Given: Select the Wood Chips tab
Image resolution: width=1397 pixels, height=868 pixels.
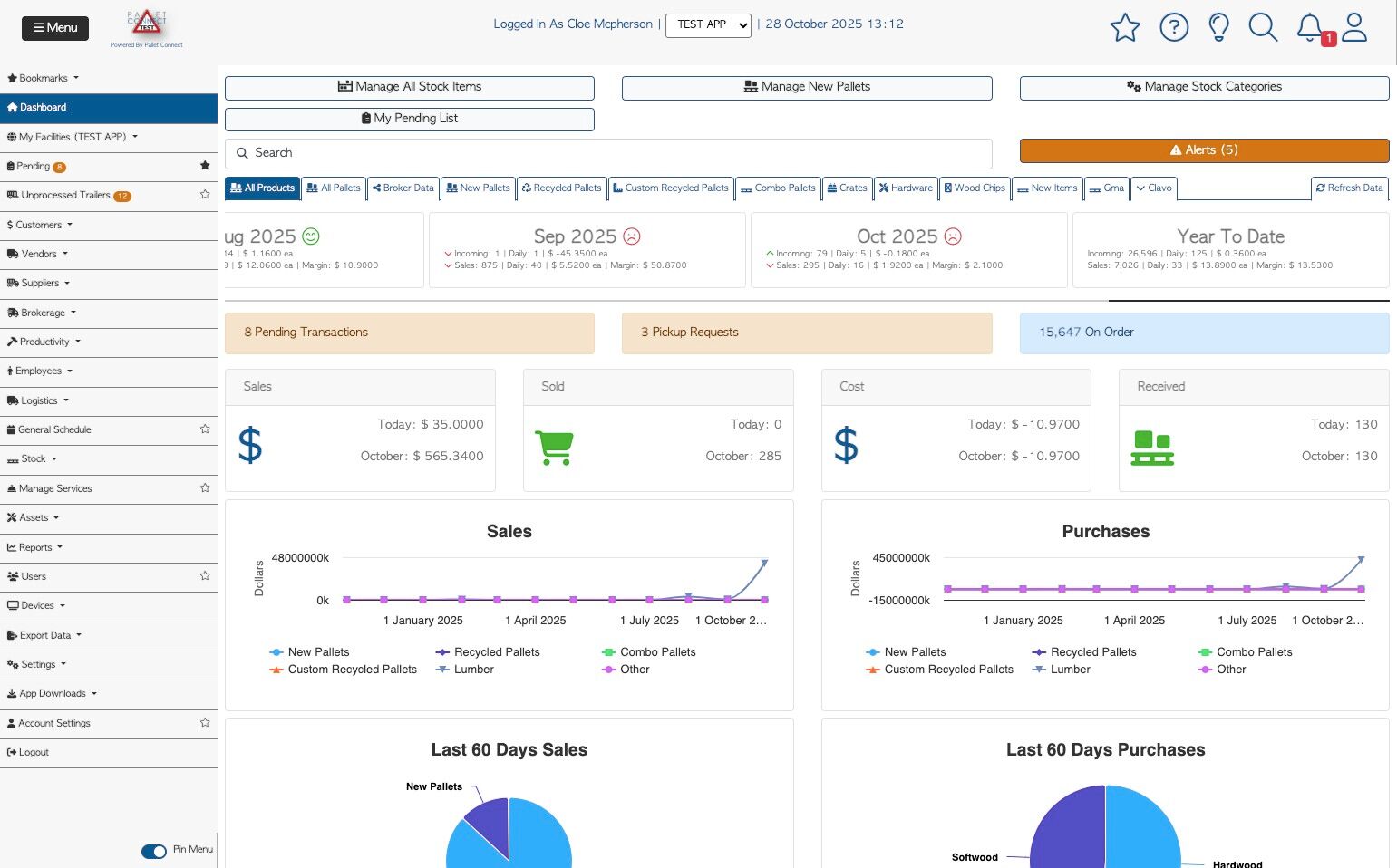Looking at the screenshot, I should pos(975,188).
